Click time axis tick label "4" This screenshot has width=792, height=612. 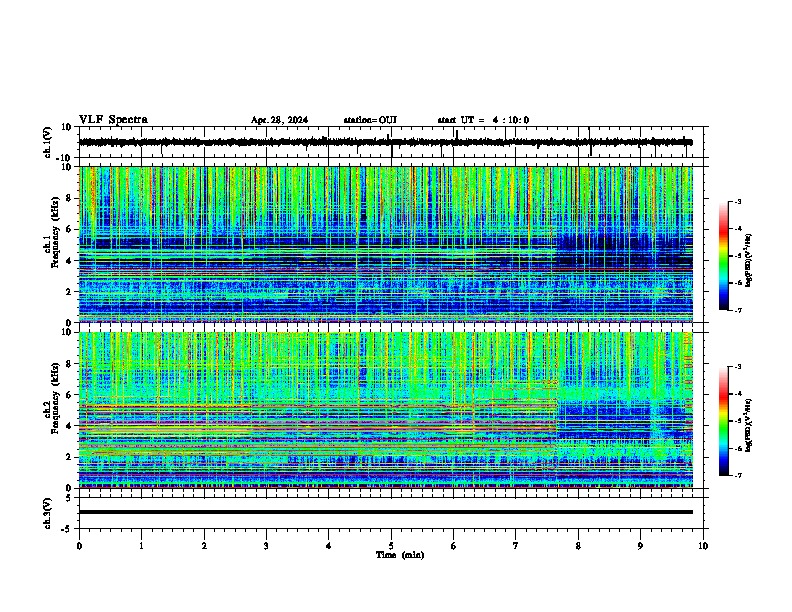(328, 546)
